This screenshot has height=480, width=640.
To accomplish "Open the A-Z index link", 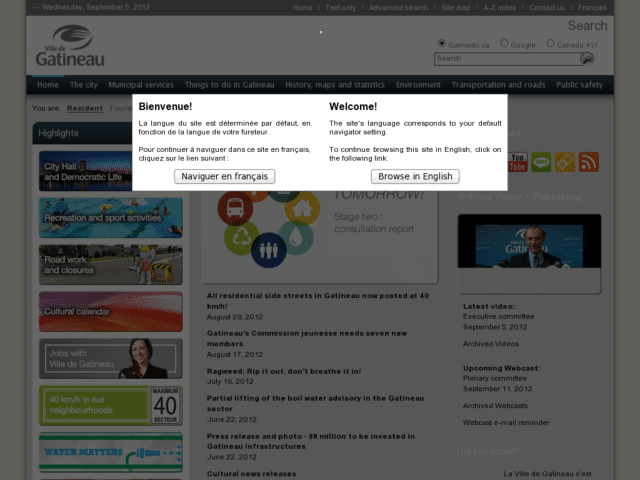I will coord(500,8).
